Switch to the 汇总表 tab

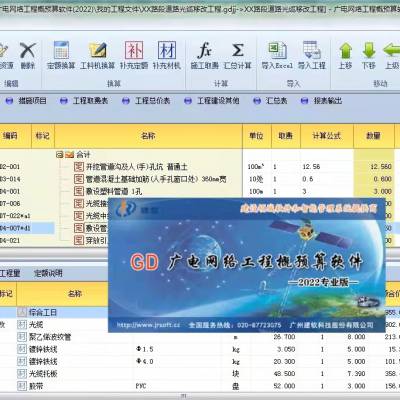coord(277,101)
